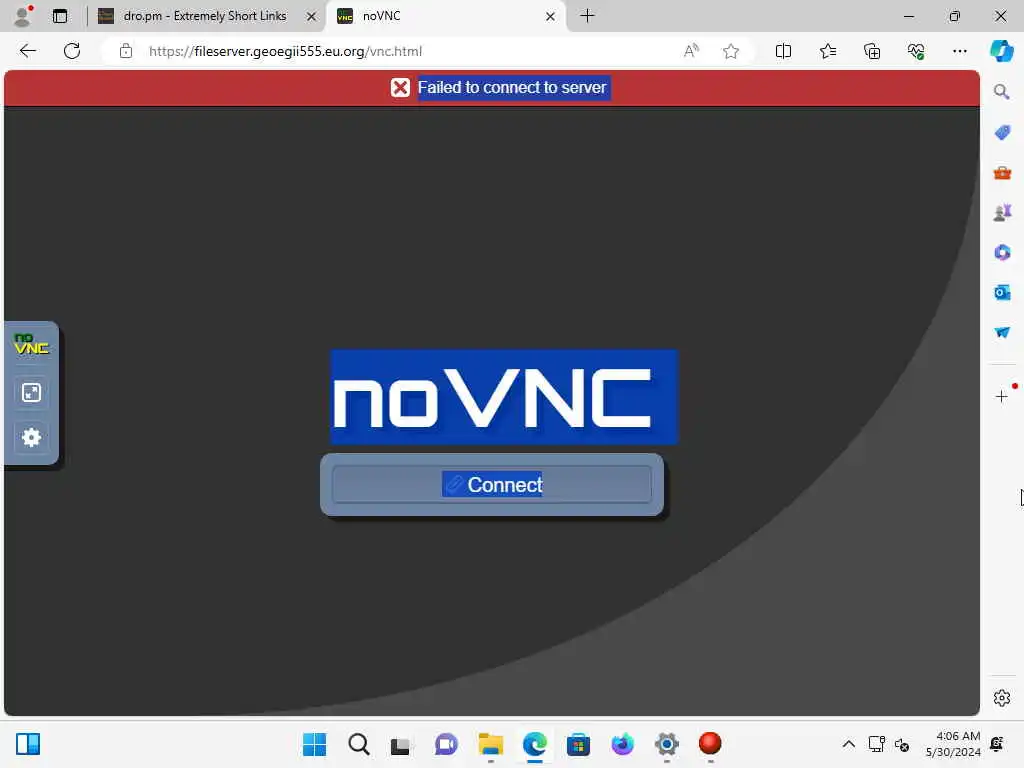The width and height of the screenshot is (1024, 768).
Task: Open the Games chess icon in the sidebar
Action: click(x=1002, y=212)
